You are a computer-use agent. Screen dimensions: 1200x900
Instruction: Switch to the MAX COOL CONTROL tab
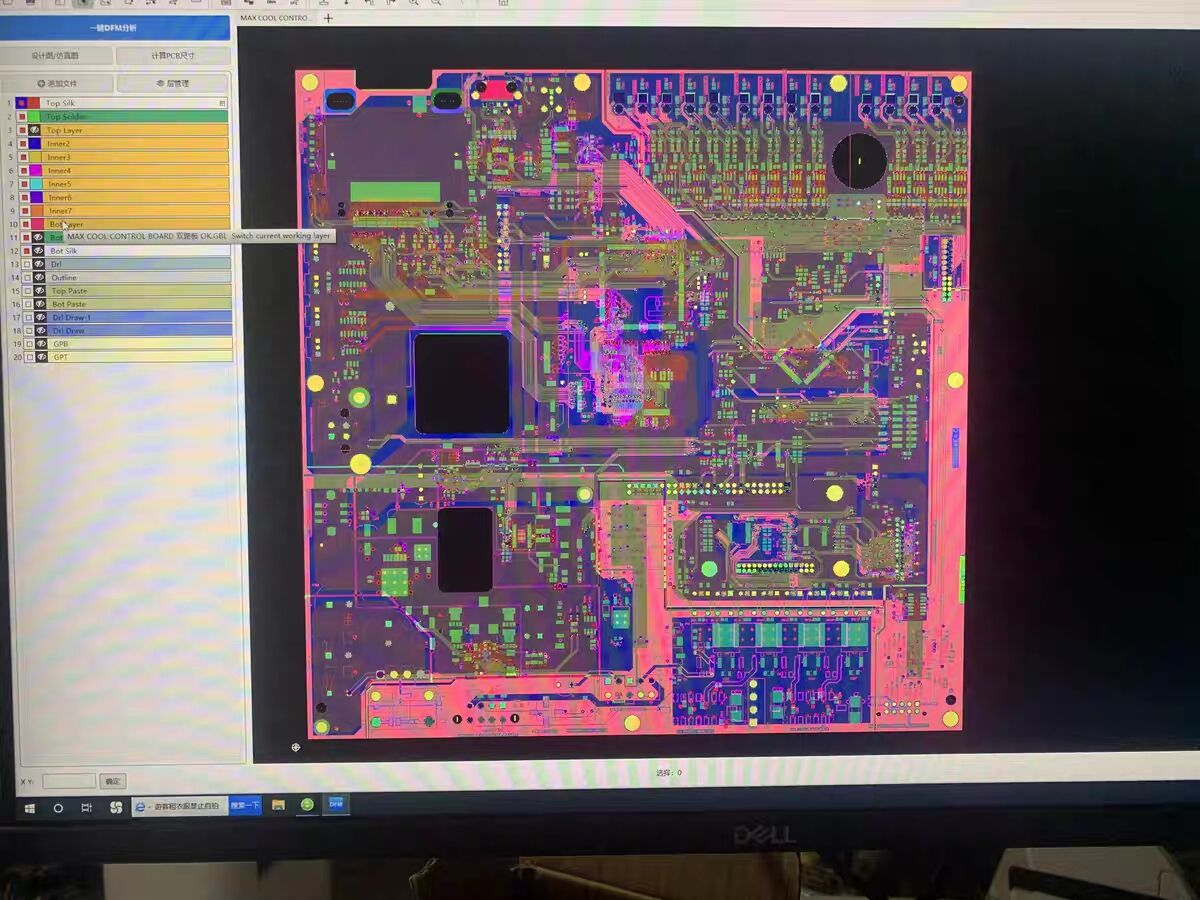pyautogui.click(x=275, y=17)
